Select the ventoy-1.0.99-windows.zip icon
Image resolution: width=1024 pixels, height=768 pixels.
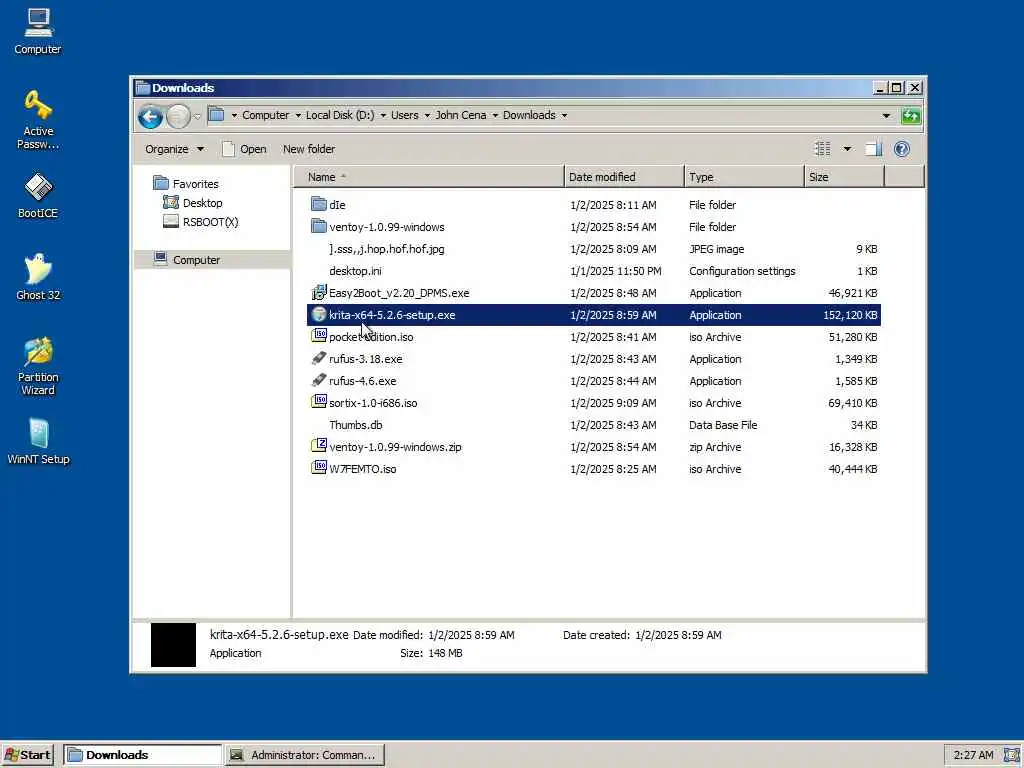pos(319,446)
